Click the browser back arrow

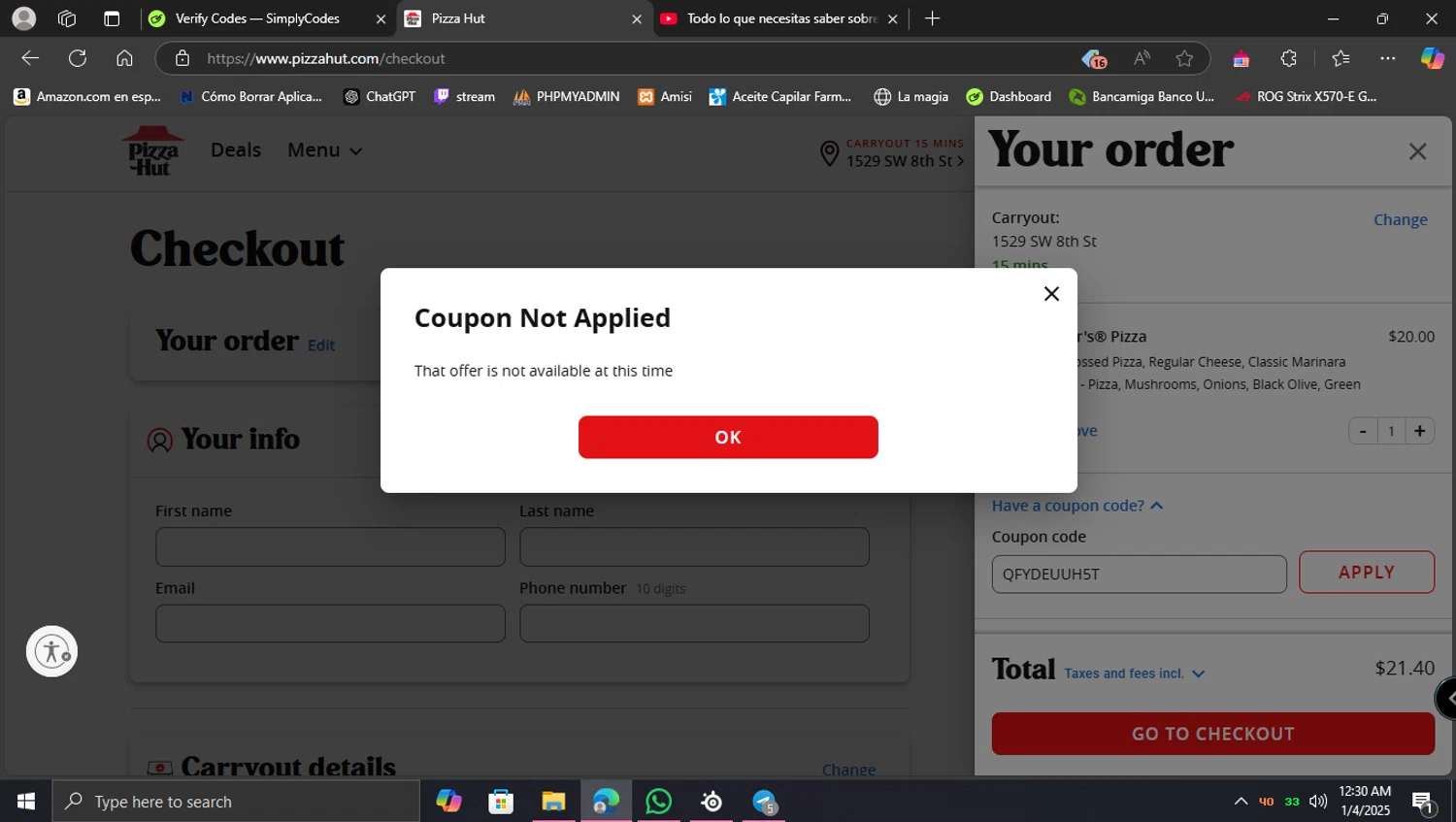[x=30, y=58]
